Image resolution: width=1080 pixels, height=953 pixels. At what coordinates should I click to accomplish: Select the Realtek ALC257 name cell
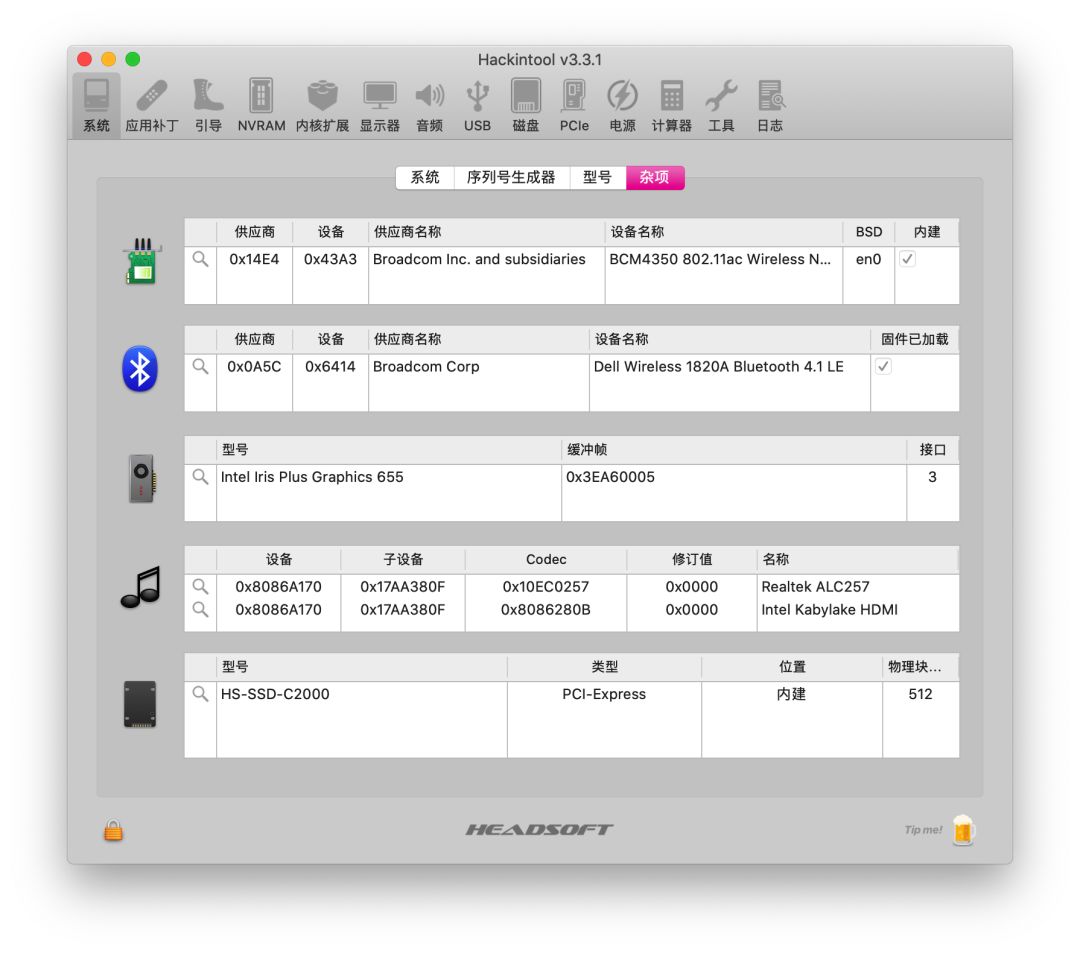click(858, 587)
